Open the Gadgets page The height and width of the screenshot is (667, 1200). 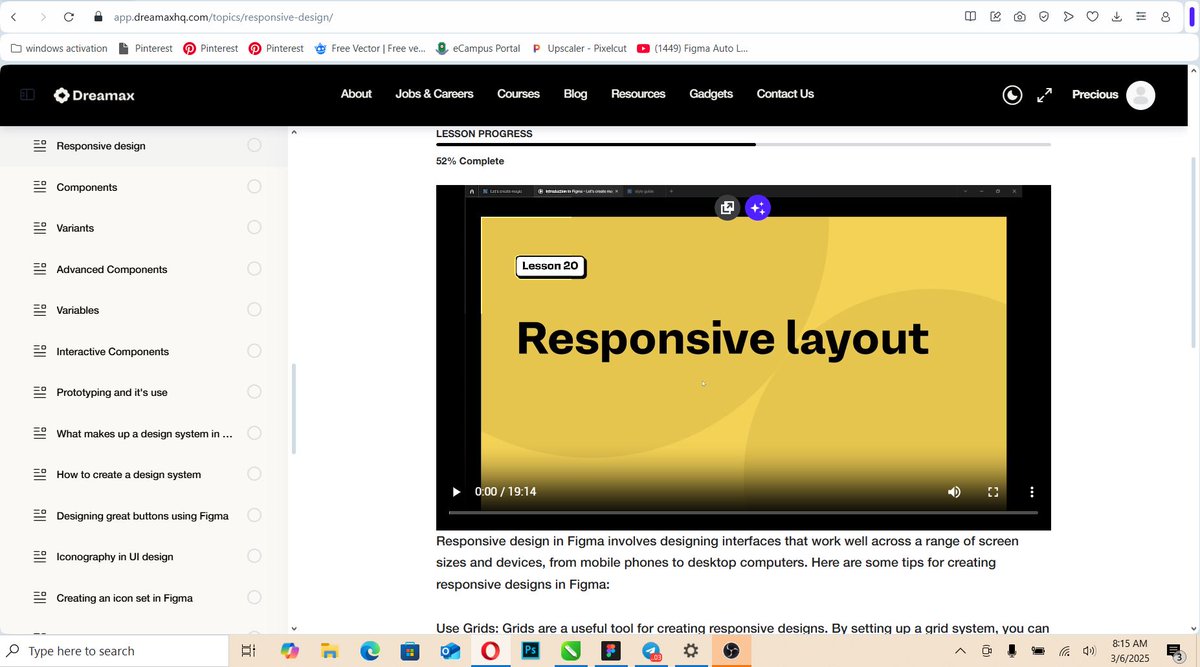[x=711, y=94]
